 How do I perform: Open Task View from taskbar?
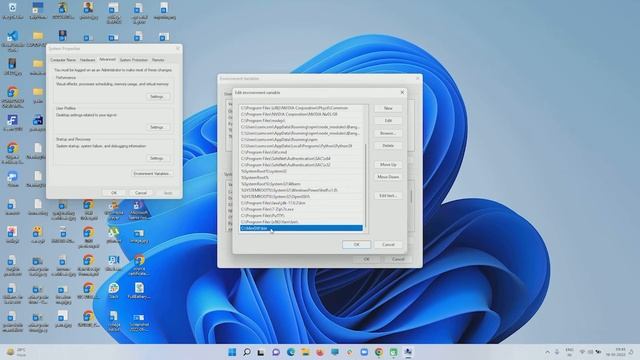click(x=261, y=352)
